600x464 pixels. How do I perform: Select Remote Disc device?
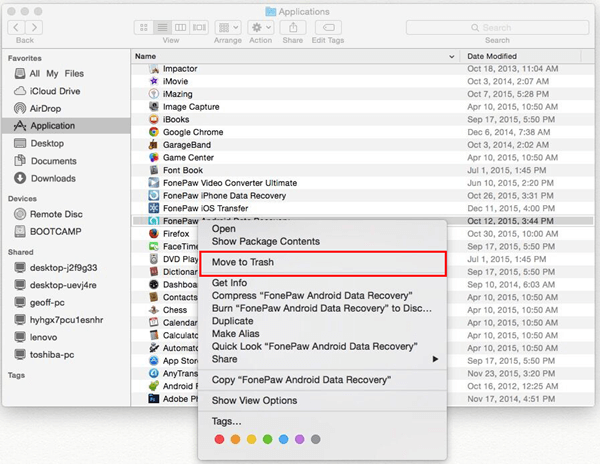[48, 214]
